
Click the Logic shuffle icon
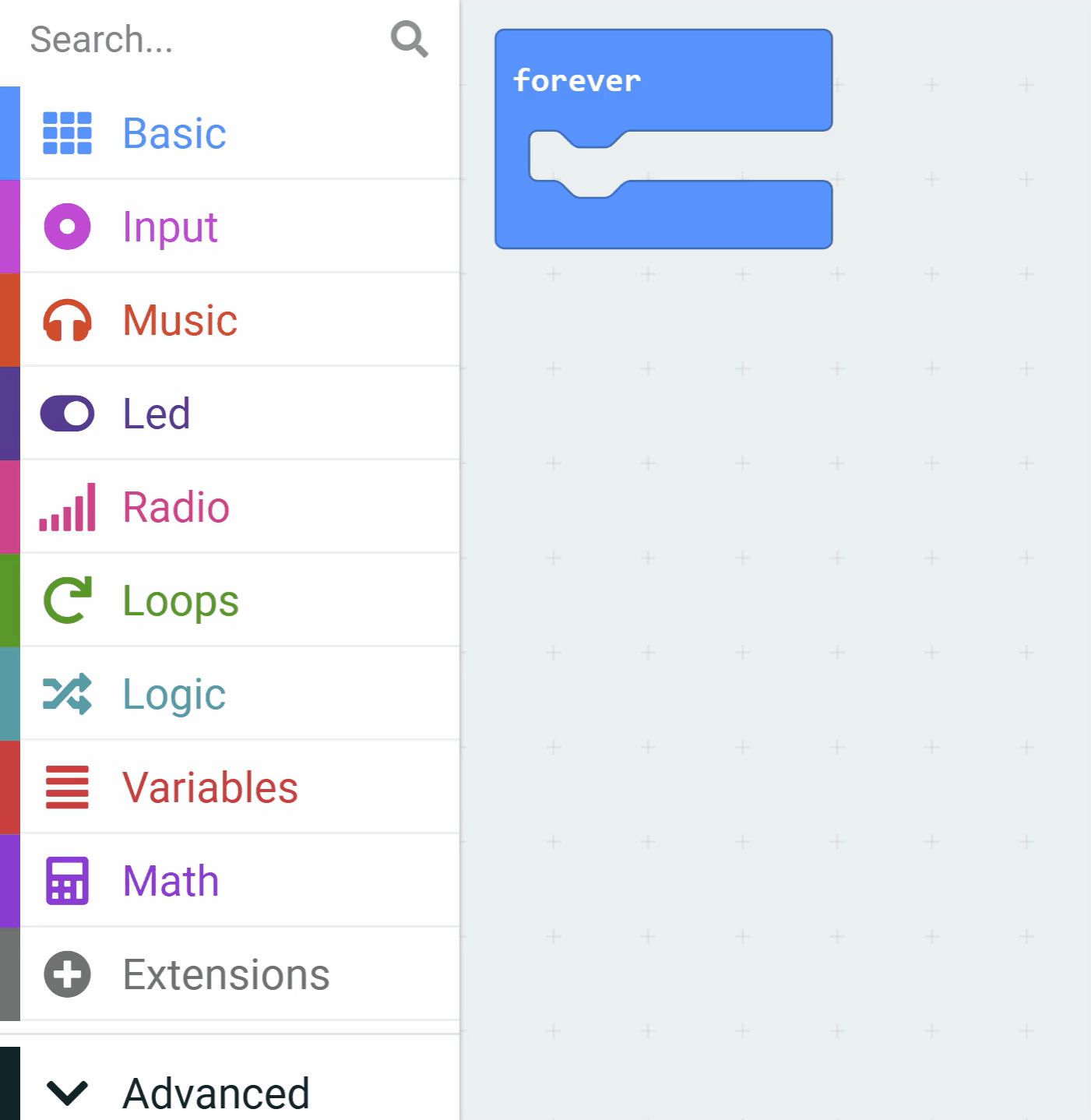click(67, 694)
